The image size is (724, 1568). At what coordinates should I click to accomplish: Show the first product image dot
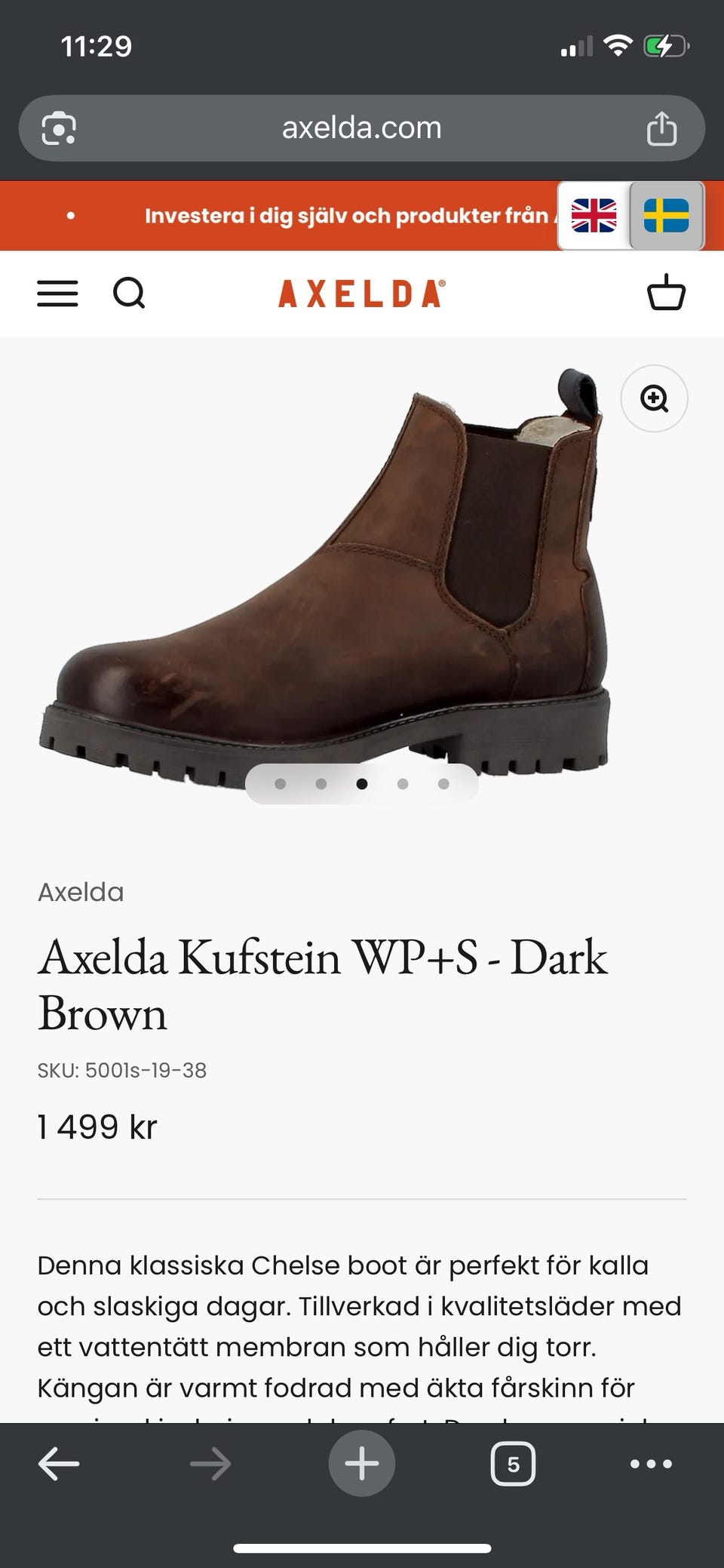coord(281,784)
